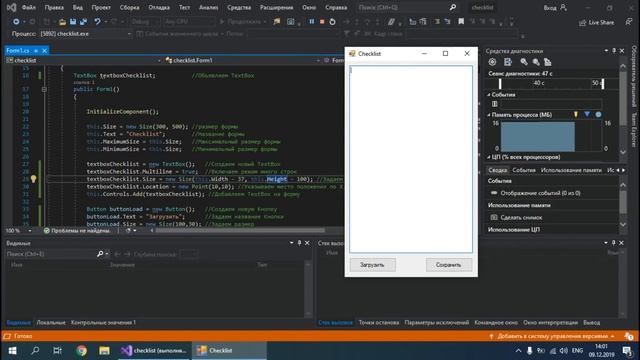Open the 100 % editor zoom dropdown
The width and height of the screenshot is (640, 360).
[x=29, y=231]
